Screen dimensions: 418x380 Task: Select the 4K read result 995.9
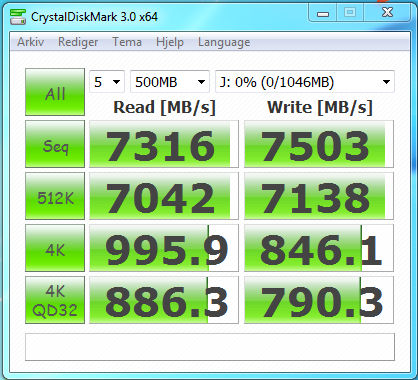coord(164,248)
